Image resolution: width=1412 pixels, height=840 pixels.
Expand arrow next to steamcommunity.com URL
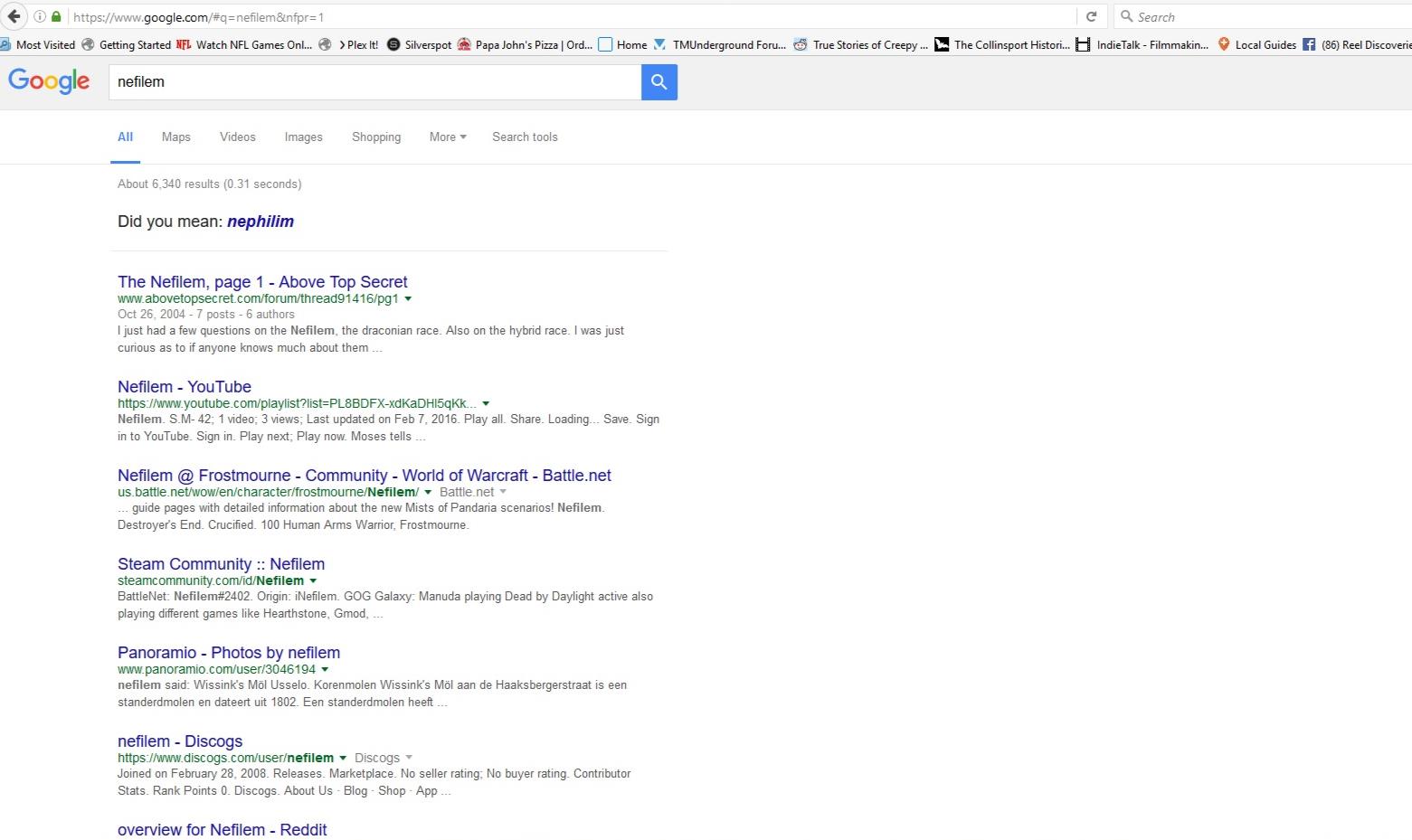313,580
